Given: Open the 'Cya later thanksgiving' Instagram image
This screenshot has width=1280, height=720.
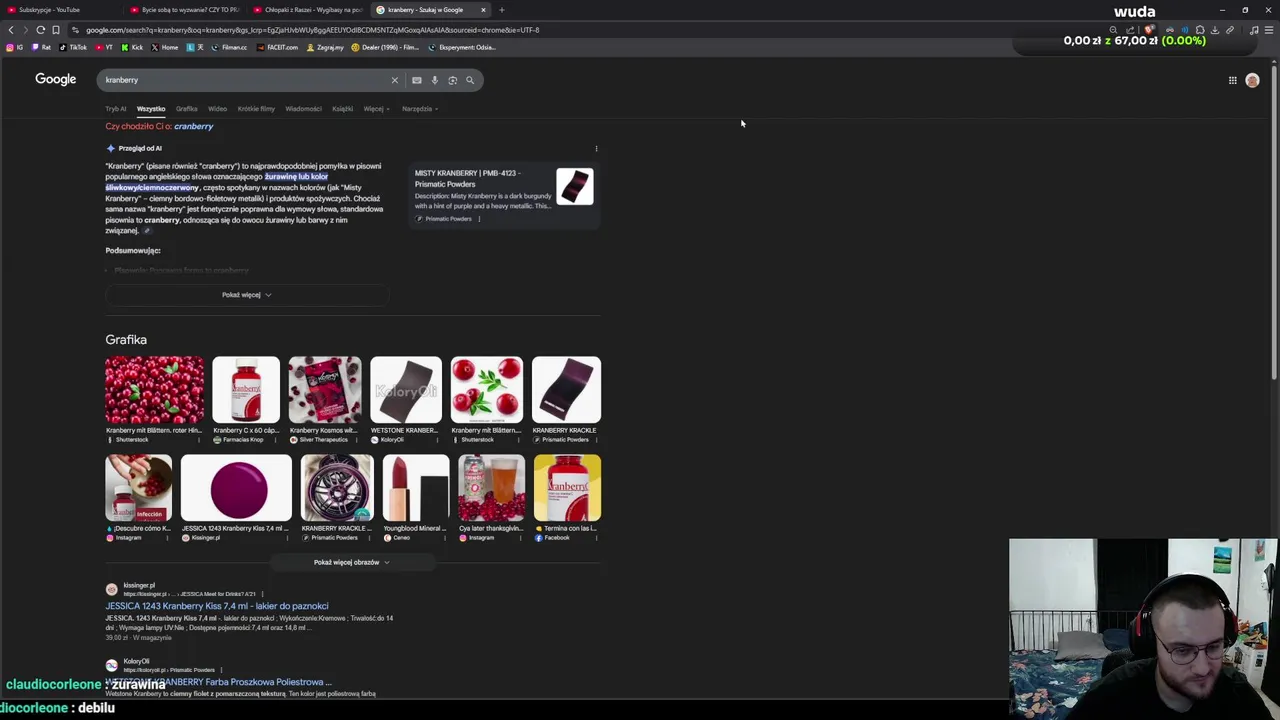Looking at the screenshot, I should click(x=491, y=488).
